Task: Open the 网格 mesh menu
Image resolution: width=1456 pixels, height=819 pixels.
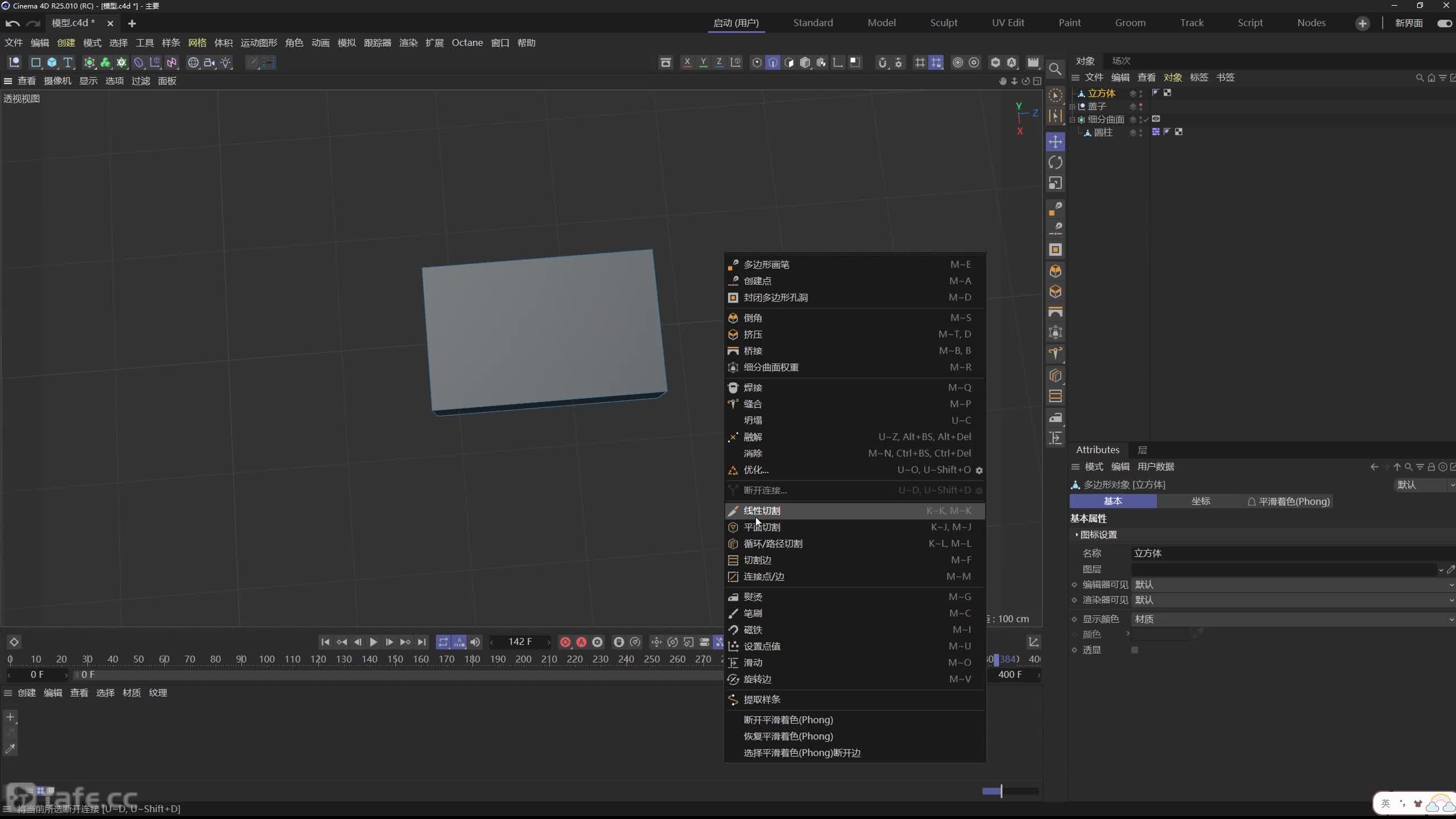Action: [197, 43]
